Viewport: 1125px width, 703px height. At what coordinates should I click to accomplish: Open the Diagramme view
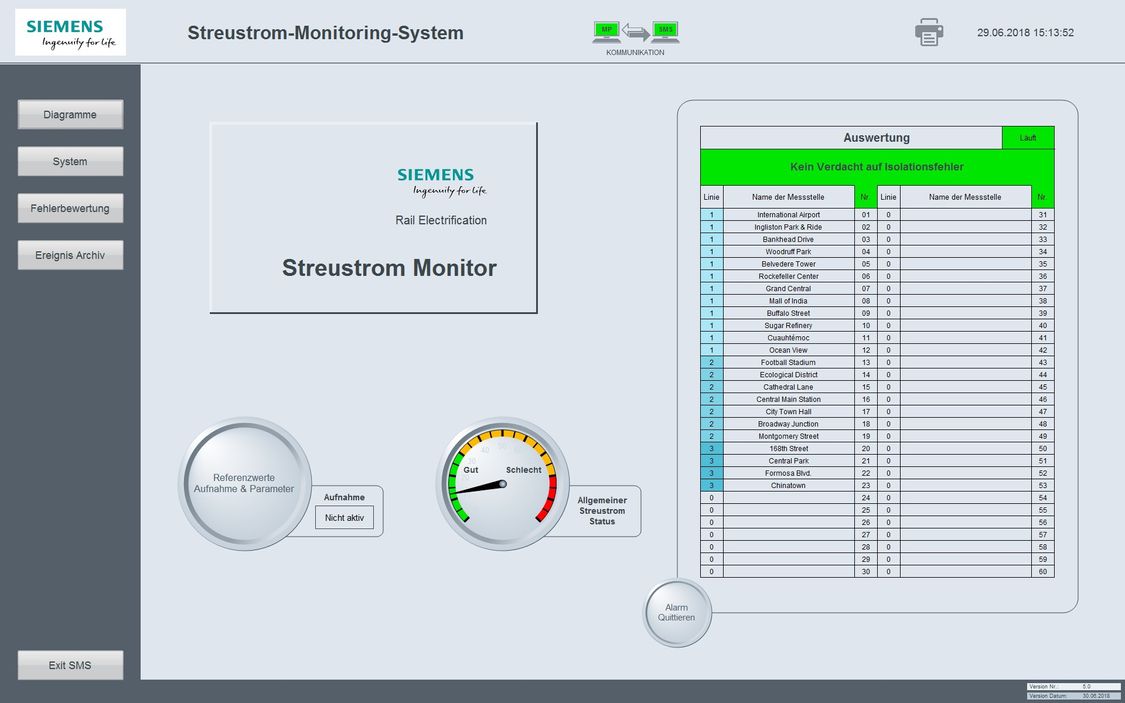70,115
